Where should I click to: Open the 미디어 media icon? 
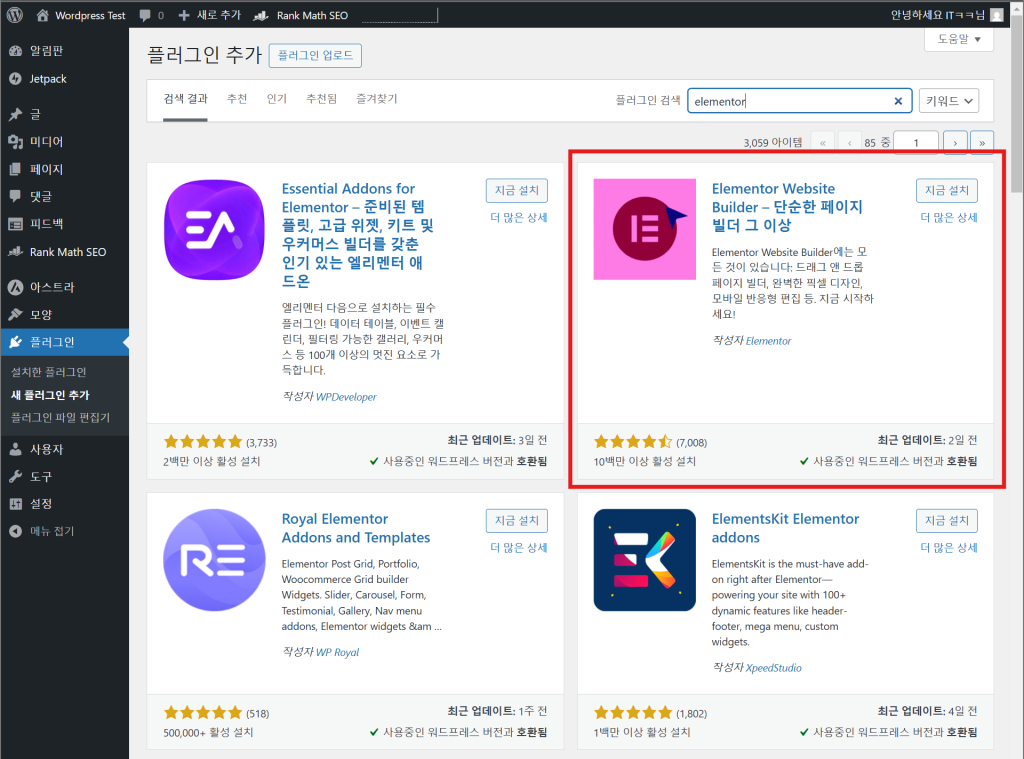[16, 142]
